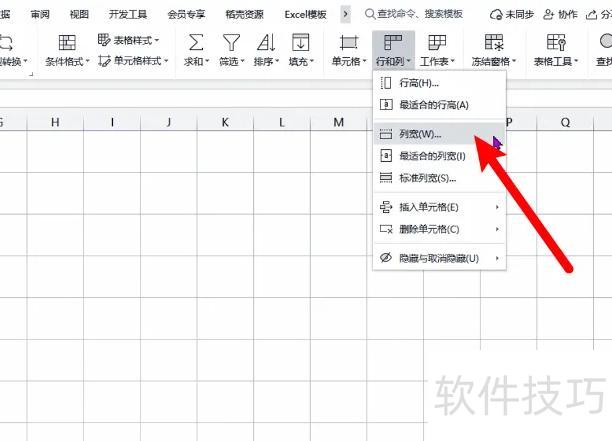Click the 最适合的行高 autofit row icon
Screen dimensions: 612x441
point(386,105)
